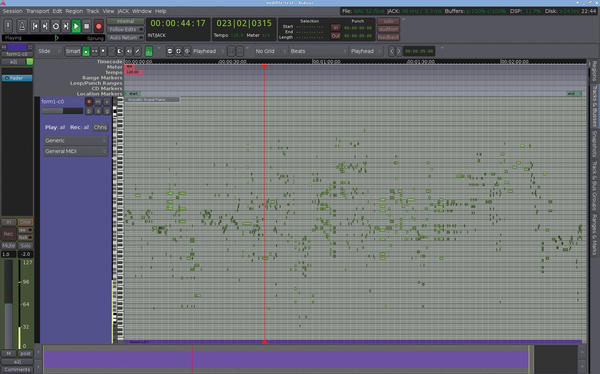Toggle the Follow Edits option
The height and width of the screenshot is (374, 600).
pos(125,29)
